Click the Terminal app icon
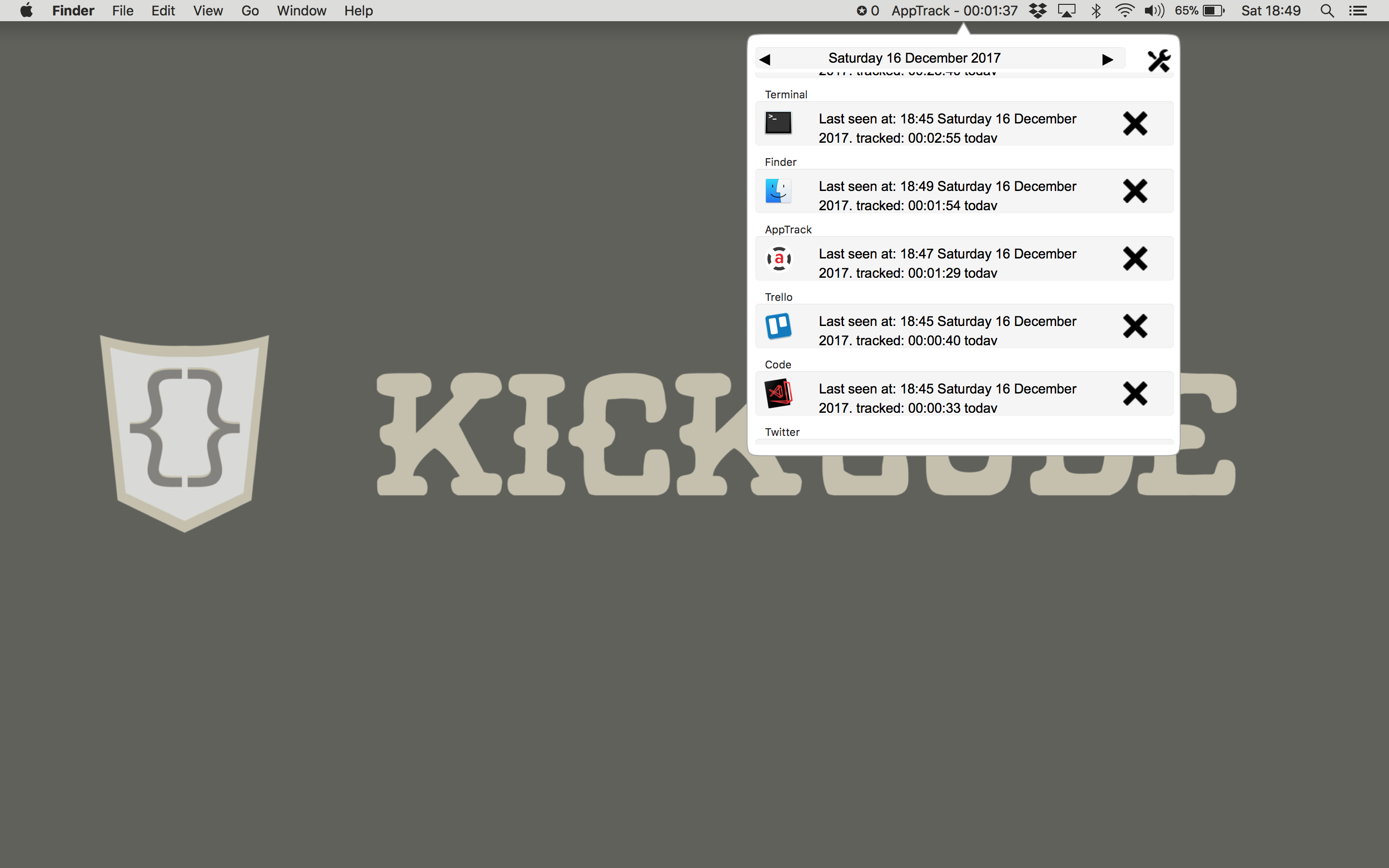Viewport: 1389px width, 868px height. click(x=778, y=123)
